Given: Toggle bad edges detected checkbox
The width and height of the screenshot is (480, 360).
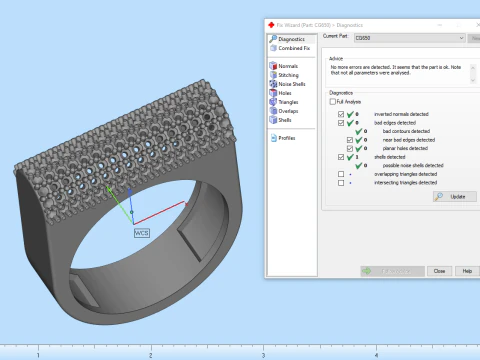Looking at the screenshot, I should [x=341, y=123].
